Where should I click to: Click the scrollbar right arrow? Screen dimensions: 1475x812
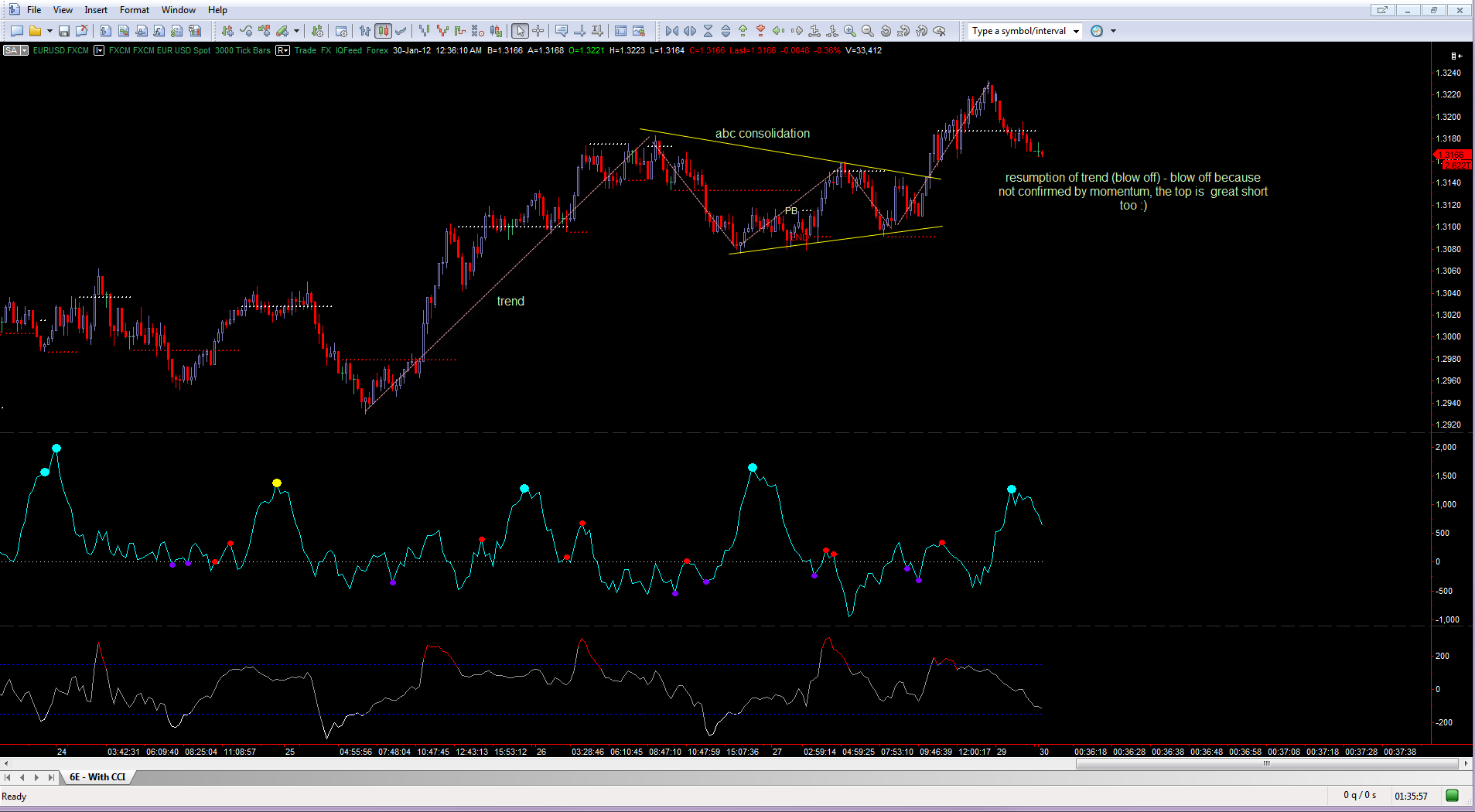pyautogui.click(x=1466, y=764)
